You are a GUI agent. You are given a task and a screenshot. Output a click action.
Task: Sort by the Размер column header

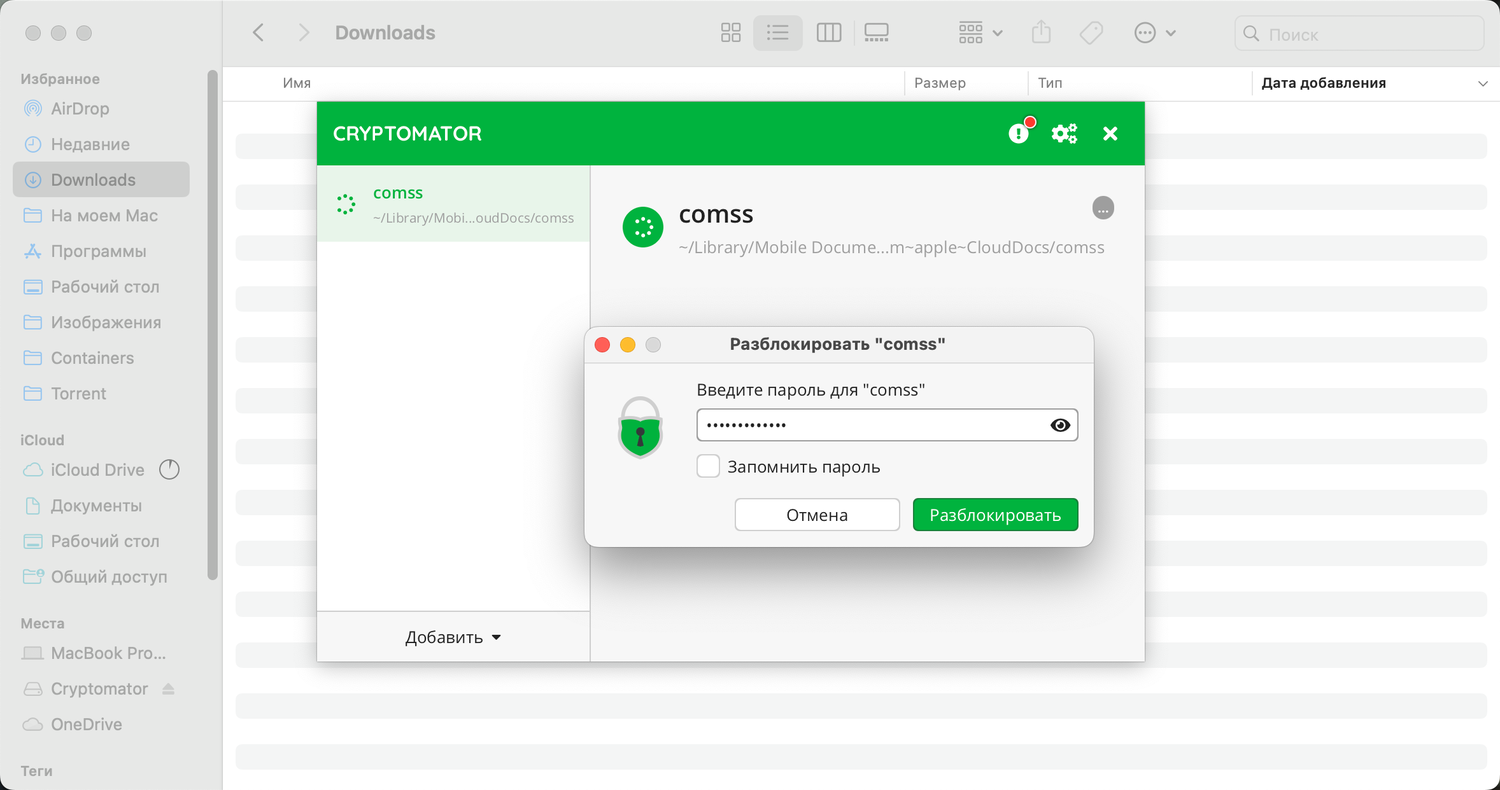click(x=940, y=83)
